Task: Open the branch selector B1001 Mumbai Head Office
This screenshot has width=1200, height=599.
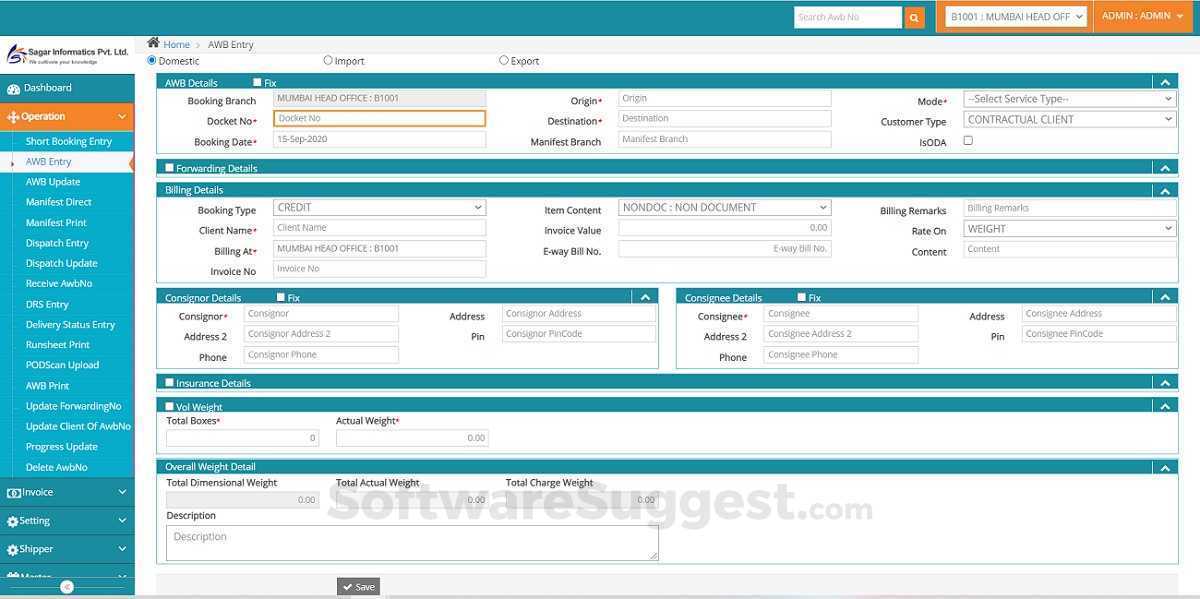Action: pos(1016,17)
